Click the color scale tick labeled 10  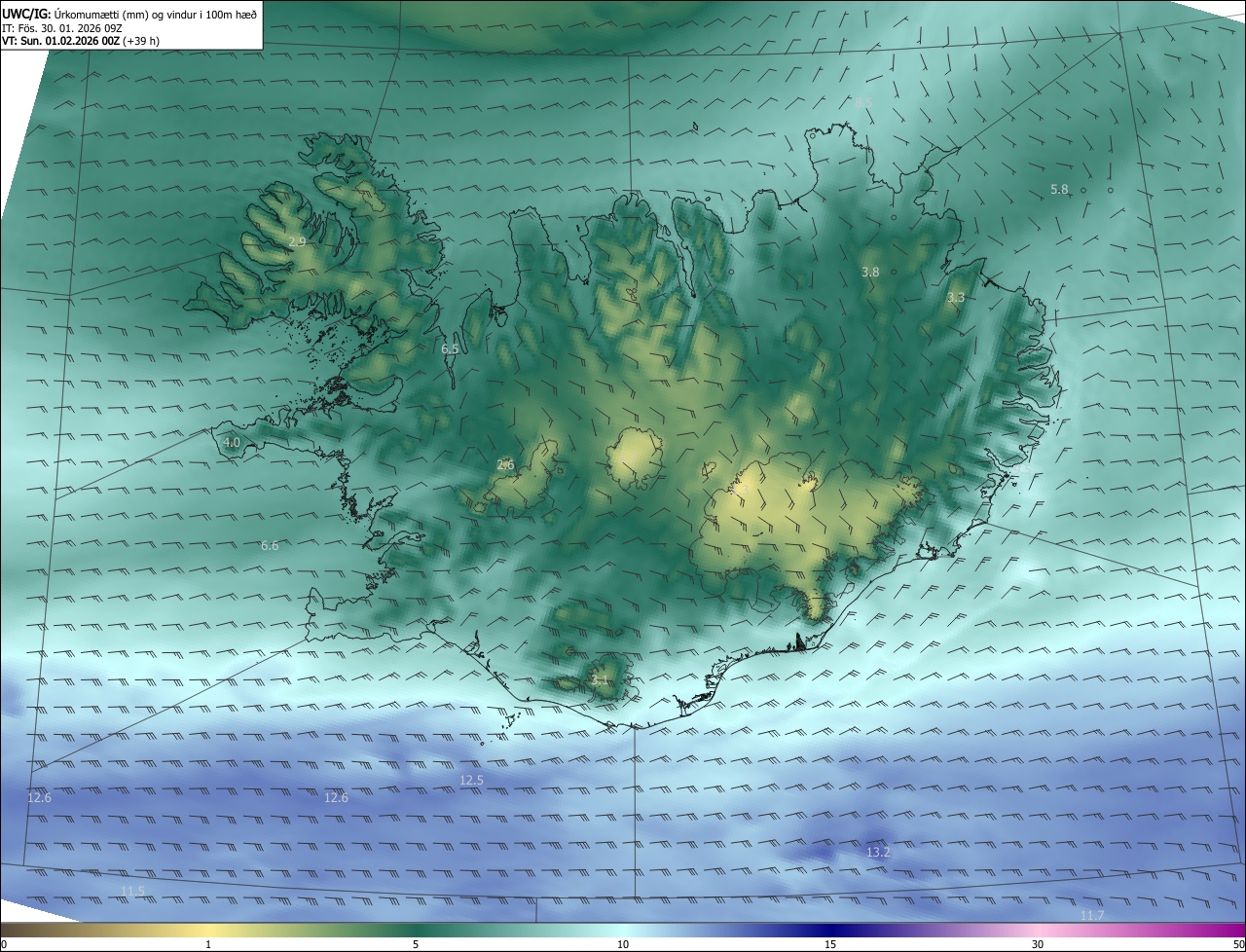[623, 944]
